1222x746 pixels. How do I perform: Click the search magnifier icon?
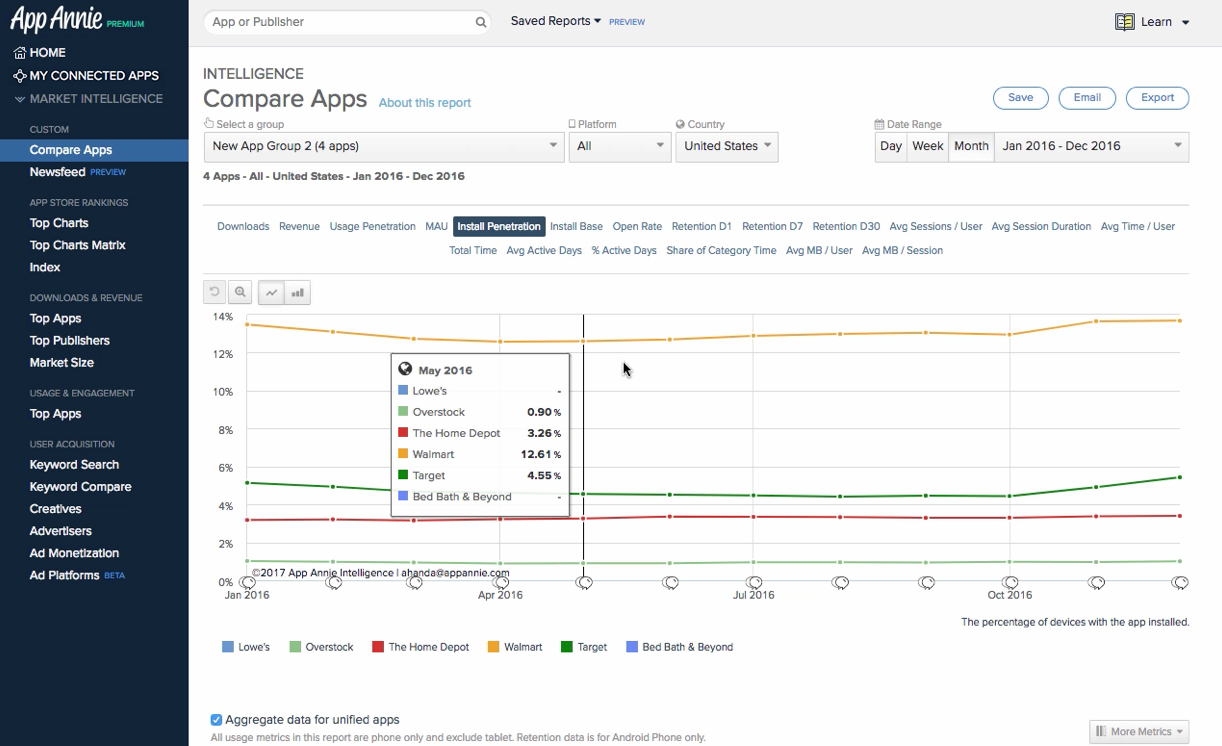coord(480,22)
